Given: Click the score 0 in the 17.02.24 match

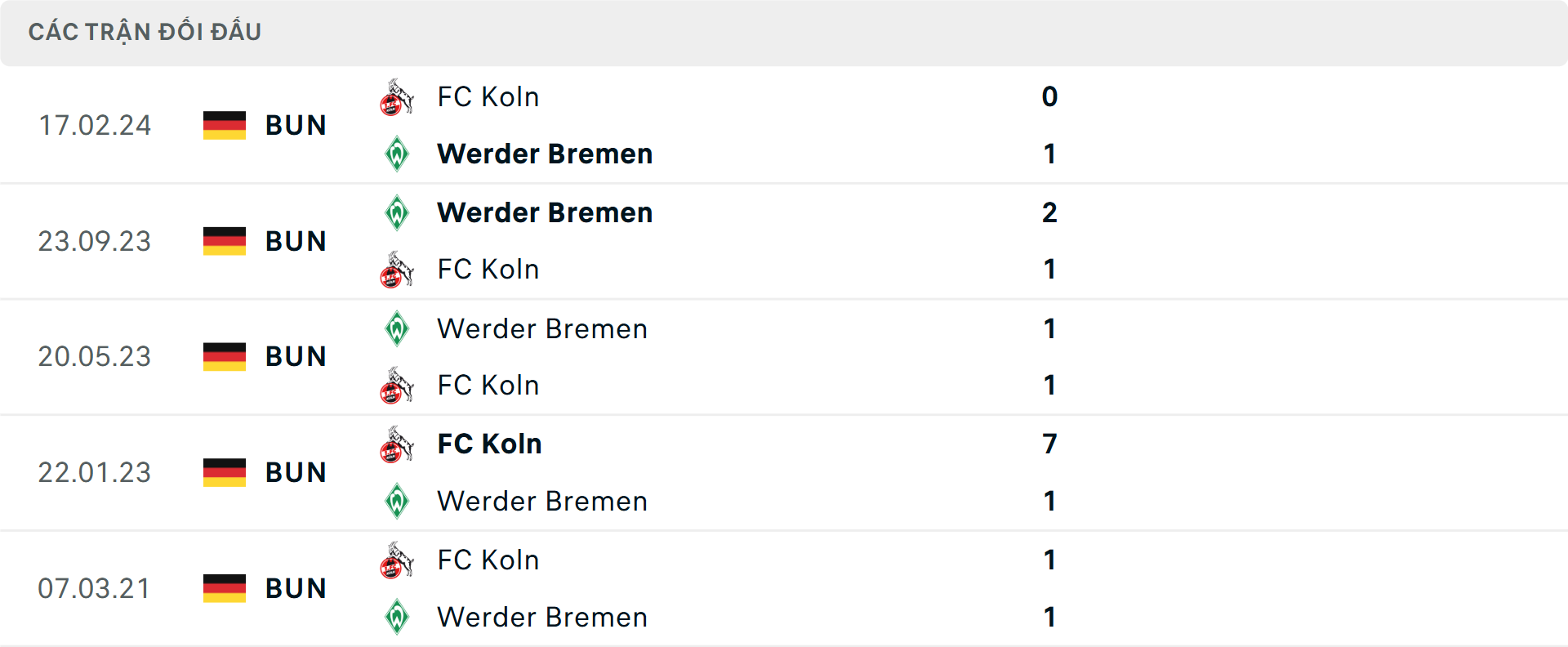Looking at the screenshot, I should (1049, 96).
